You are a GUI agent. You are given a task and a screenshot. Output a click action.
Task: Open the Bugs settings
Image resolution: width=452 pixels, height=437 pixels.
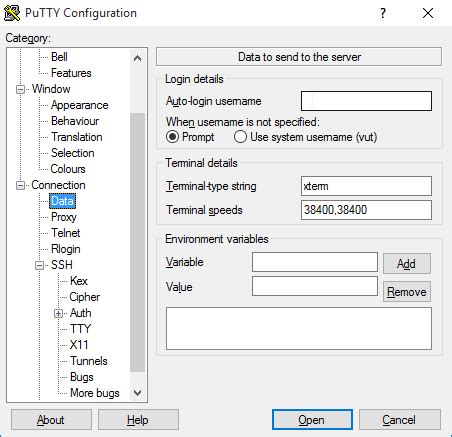(82, 377)
